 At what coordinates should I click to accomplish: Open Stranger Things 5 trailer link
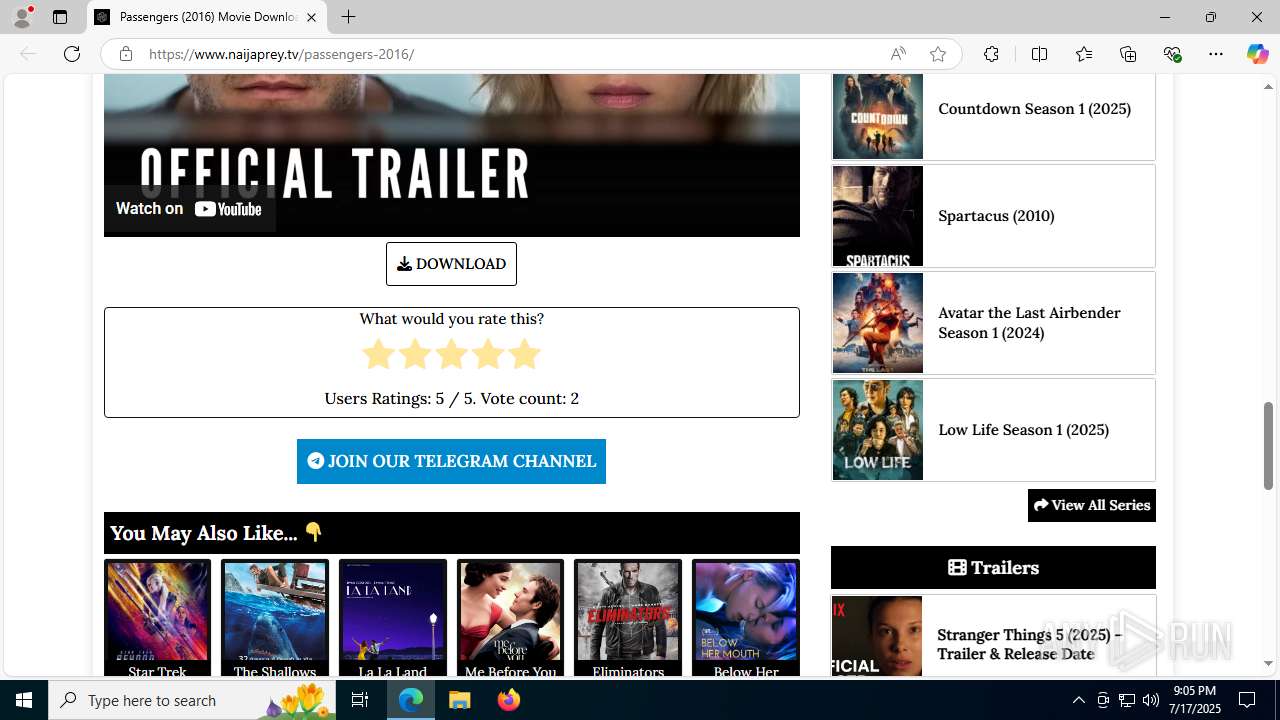click(1030, 644)
